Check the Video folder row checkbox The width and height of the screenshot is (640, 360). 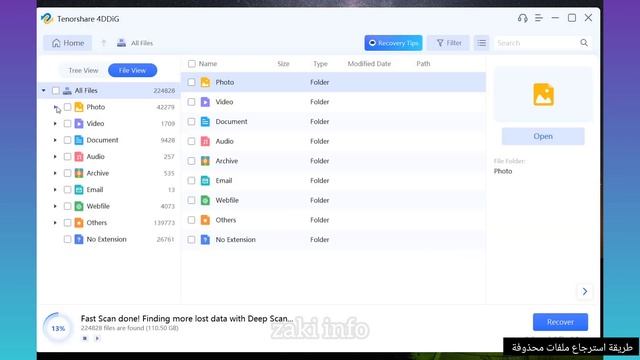(191, 102)
